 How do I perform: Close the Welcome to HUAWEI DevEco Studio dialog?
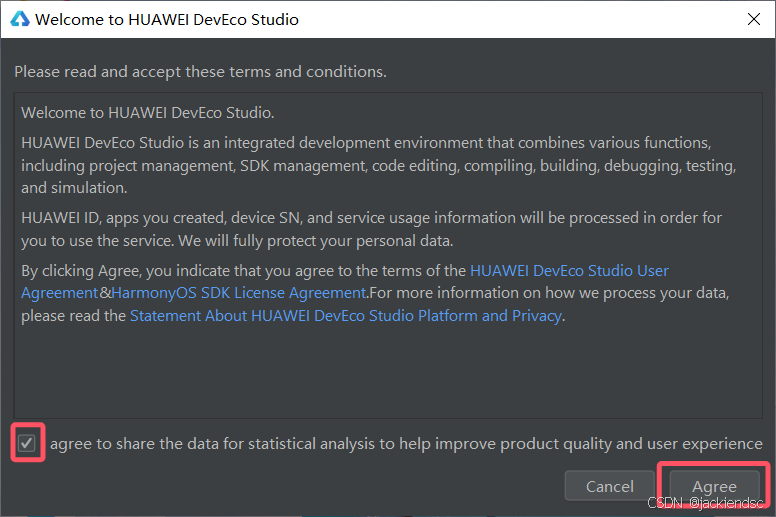[754, 19]
